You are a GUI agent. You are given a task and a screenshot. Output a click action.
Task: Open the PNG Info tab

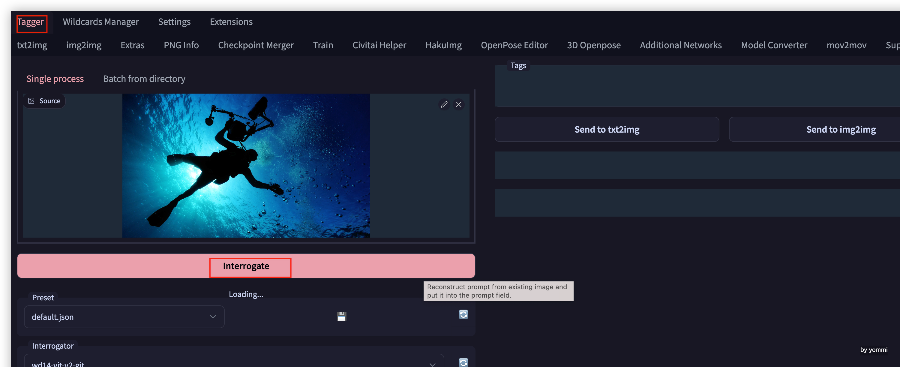tap(181, 45)
